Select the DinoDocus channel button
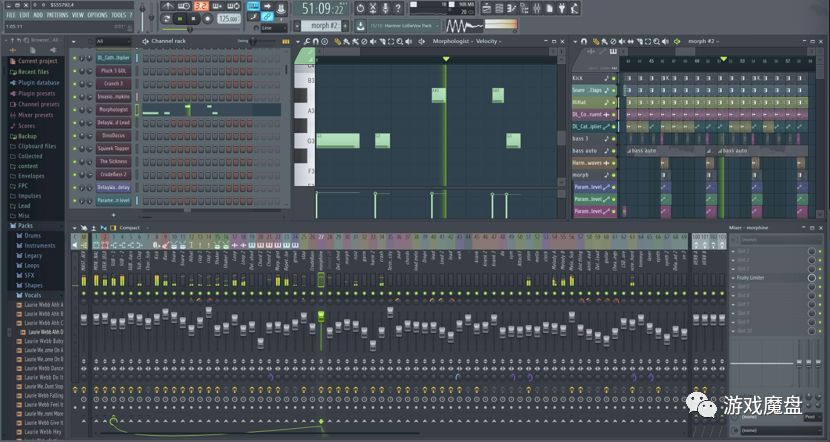 click(114, 136)
